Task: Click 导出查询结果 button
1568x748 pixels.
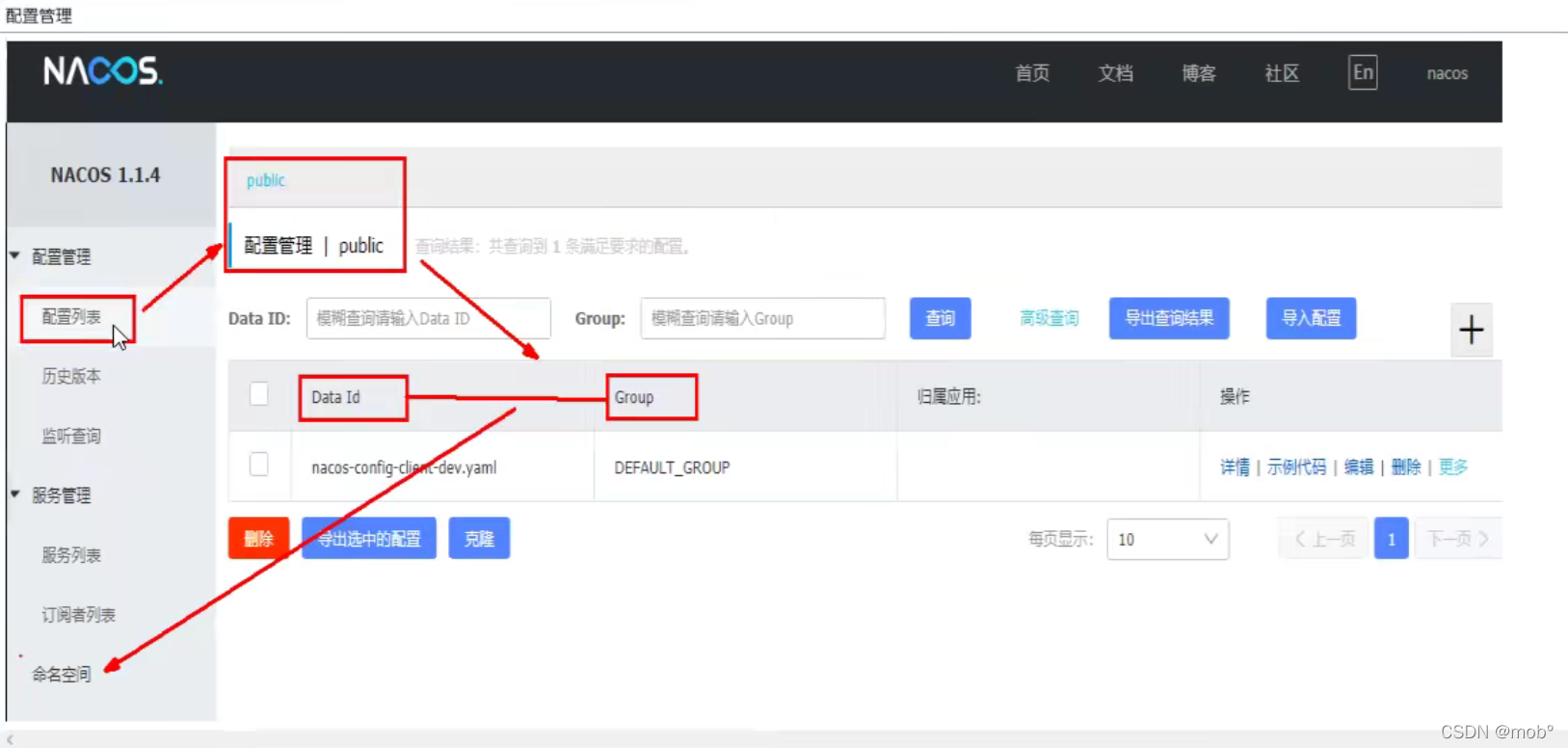Action: [1169, 318]
